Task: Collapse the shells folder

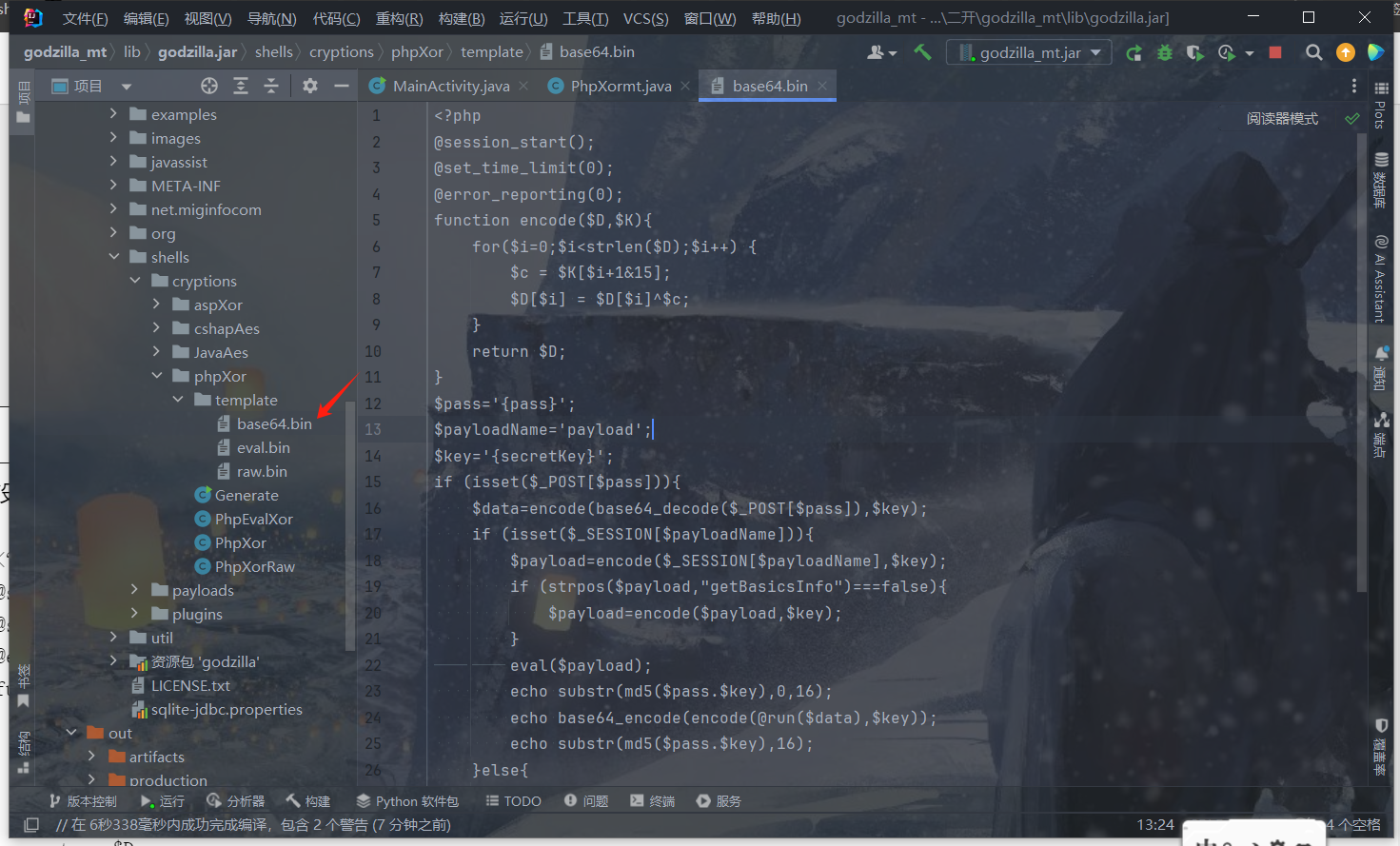Action: [x=114, y=257]
